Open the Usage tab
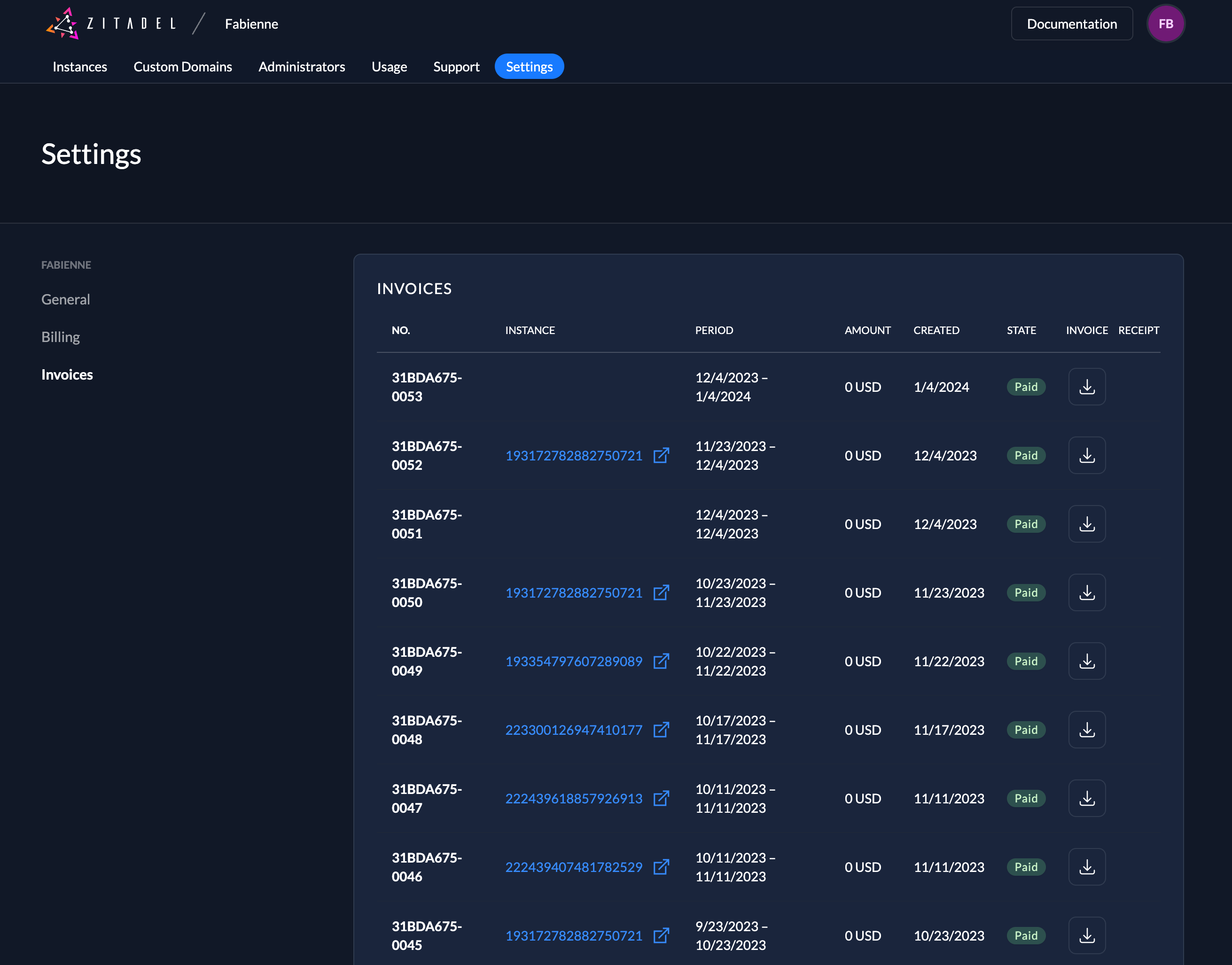Viewport: 1232px width, 965px height. click(x=390, y=67)
